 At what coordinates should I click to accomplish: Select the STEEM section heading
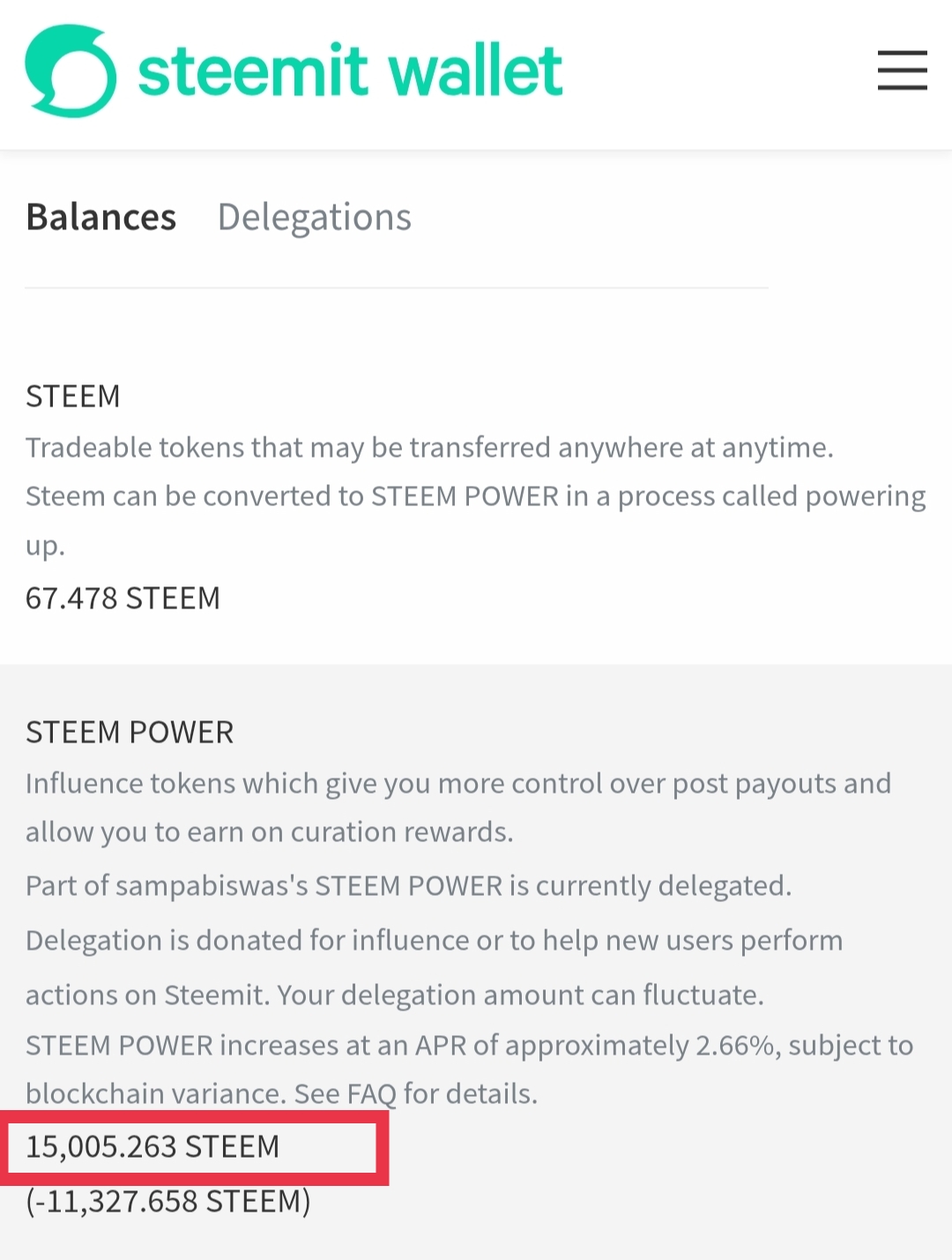(72, 397)
